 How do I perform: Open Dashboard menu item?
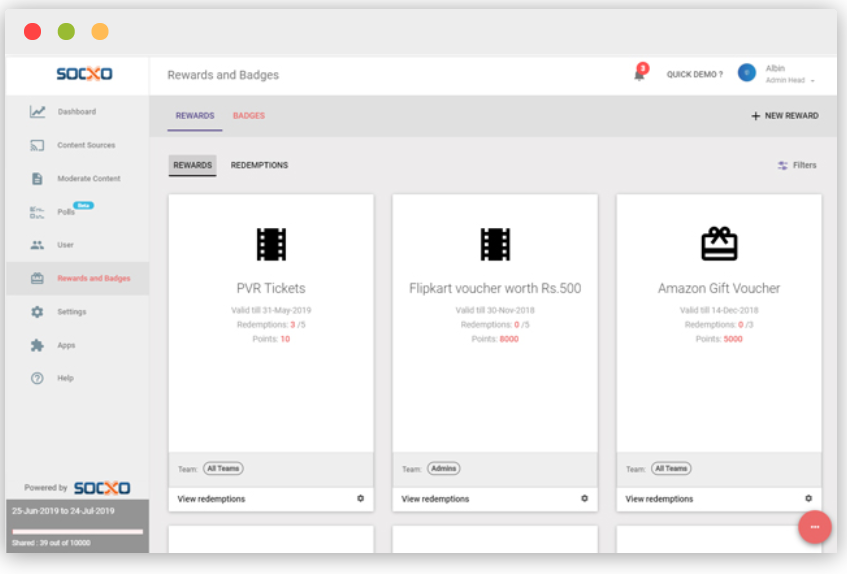tap(77, 112)
